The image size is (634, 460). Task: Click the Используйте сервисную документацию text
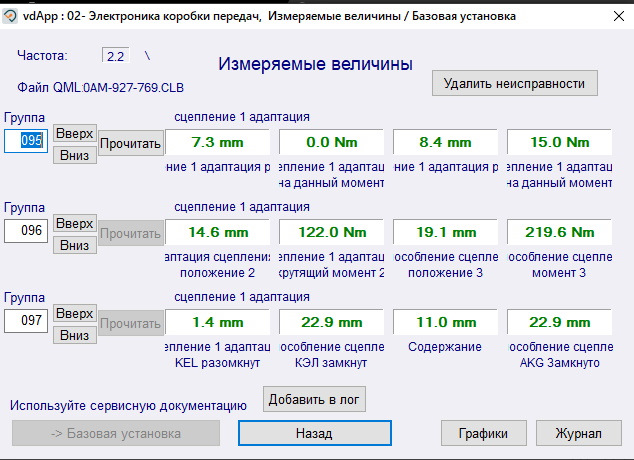[x=128, y=406]
